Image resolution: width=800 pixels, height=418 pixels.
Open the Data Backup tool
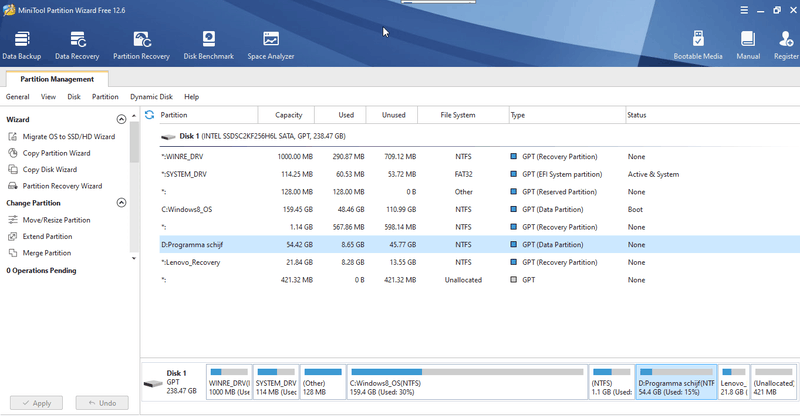pos(20,43)
